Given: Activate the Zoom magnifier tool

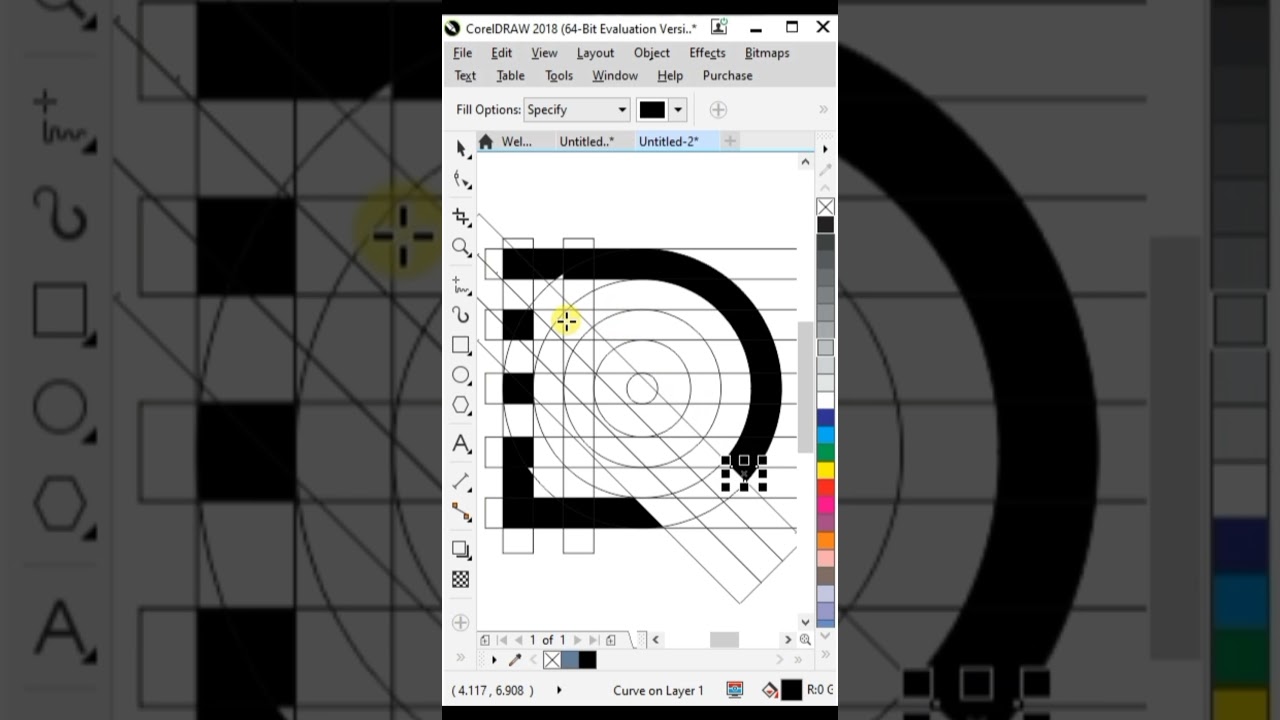Looking at the screenshot, I should [461, 247].
